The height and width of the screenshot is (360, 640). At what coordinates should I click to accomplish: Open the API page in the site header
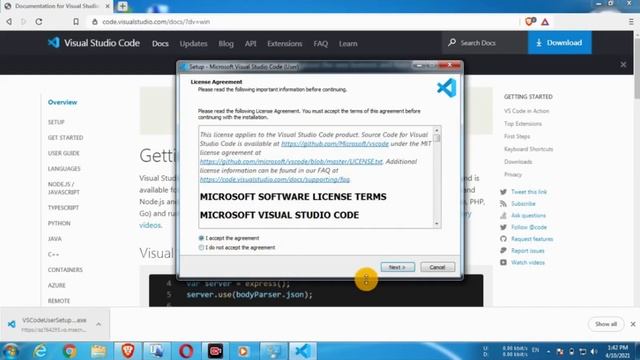pyautogui.click(x=250, y=43)
